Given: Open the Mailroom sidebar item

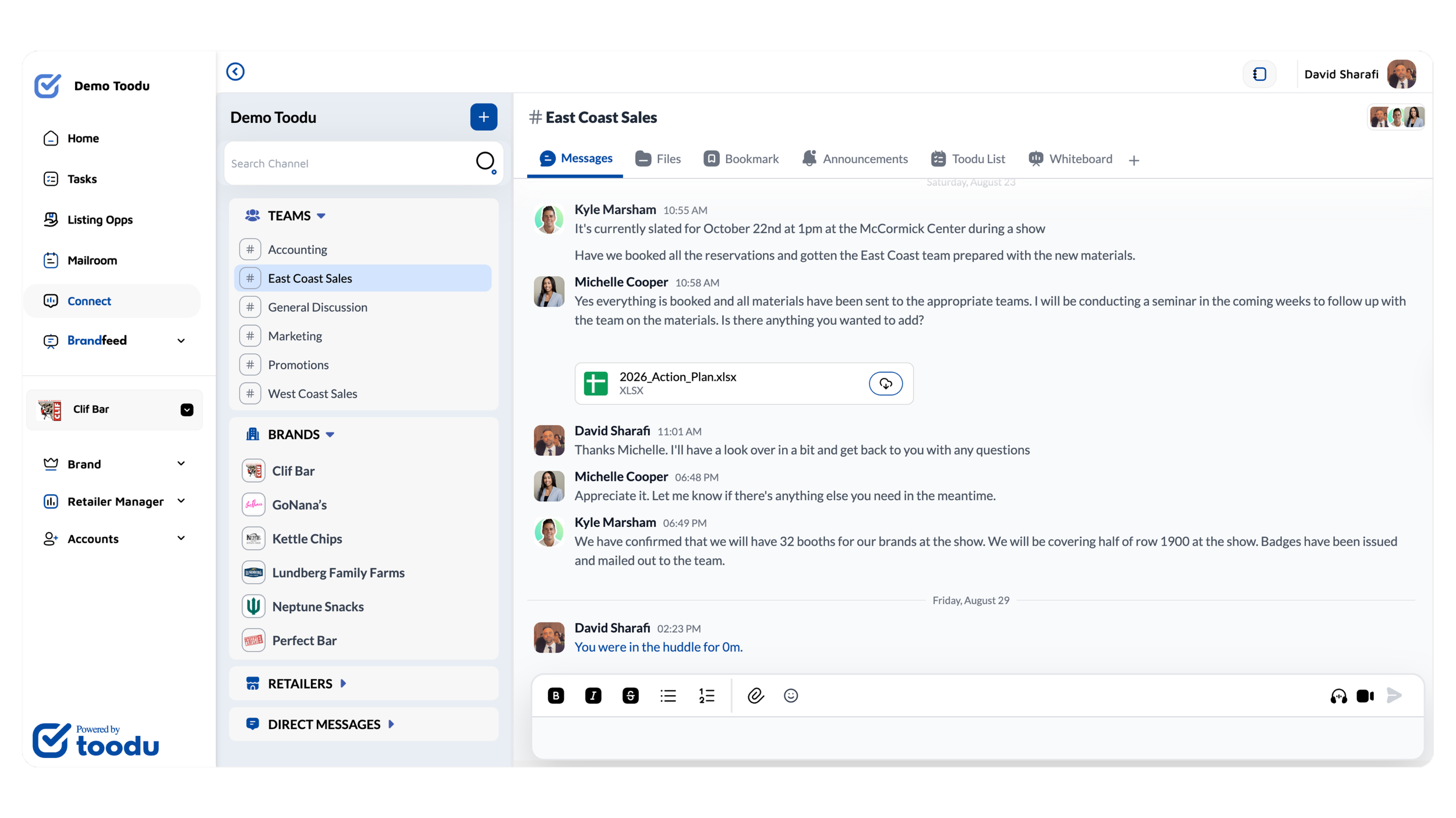Looking at the screenshot, I should point(92,260).
